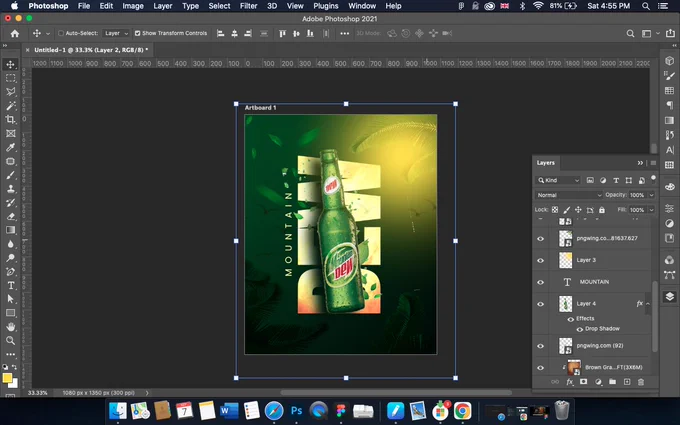Toggle visibility of the Drop Shadow effect
The width and height of the screenshot is (680, 425).
click(579, 329)
